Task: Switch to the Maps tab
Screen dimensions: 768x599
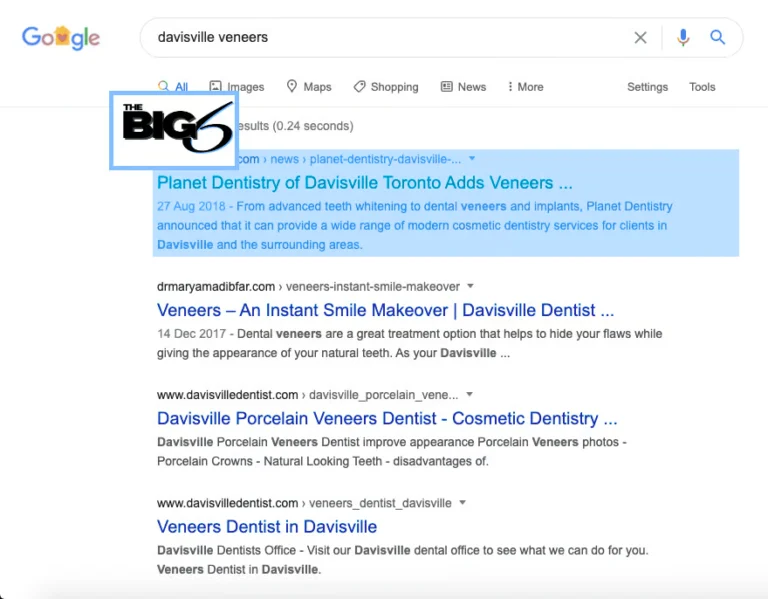Action: coord(309,87)
